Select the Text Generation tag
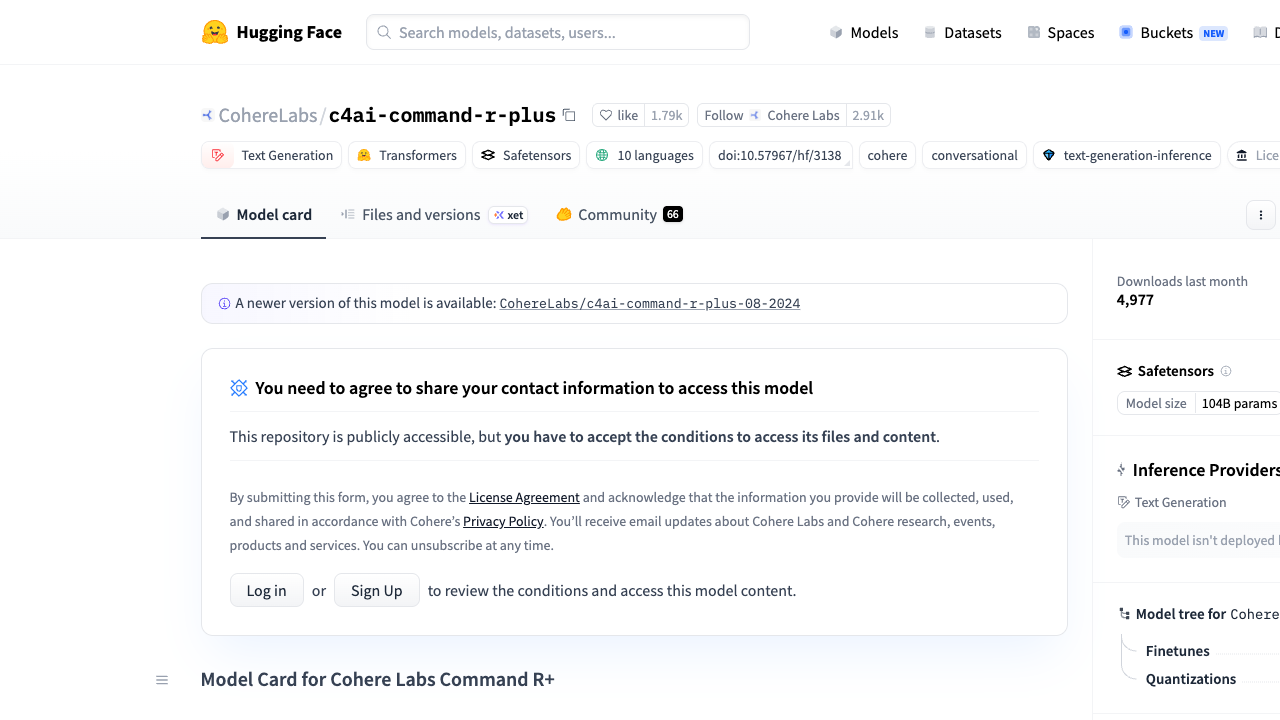The image size is (1280, 720). tap(272, 155)
